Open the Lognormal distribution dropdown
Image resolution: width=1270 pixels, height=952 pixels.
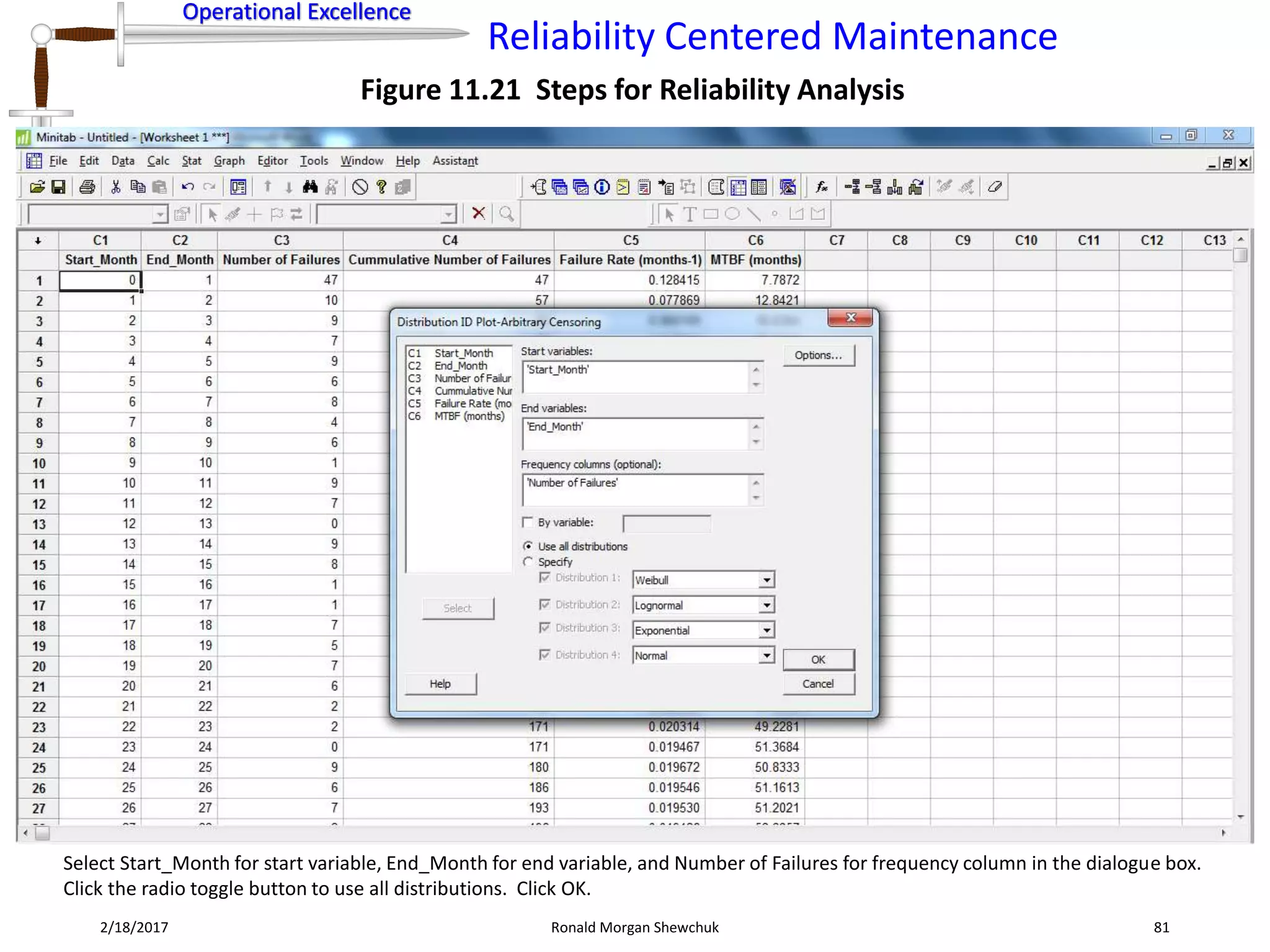point(767,605)
